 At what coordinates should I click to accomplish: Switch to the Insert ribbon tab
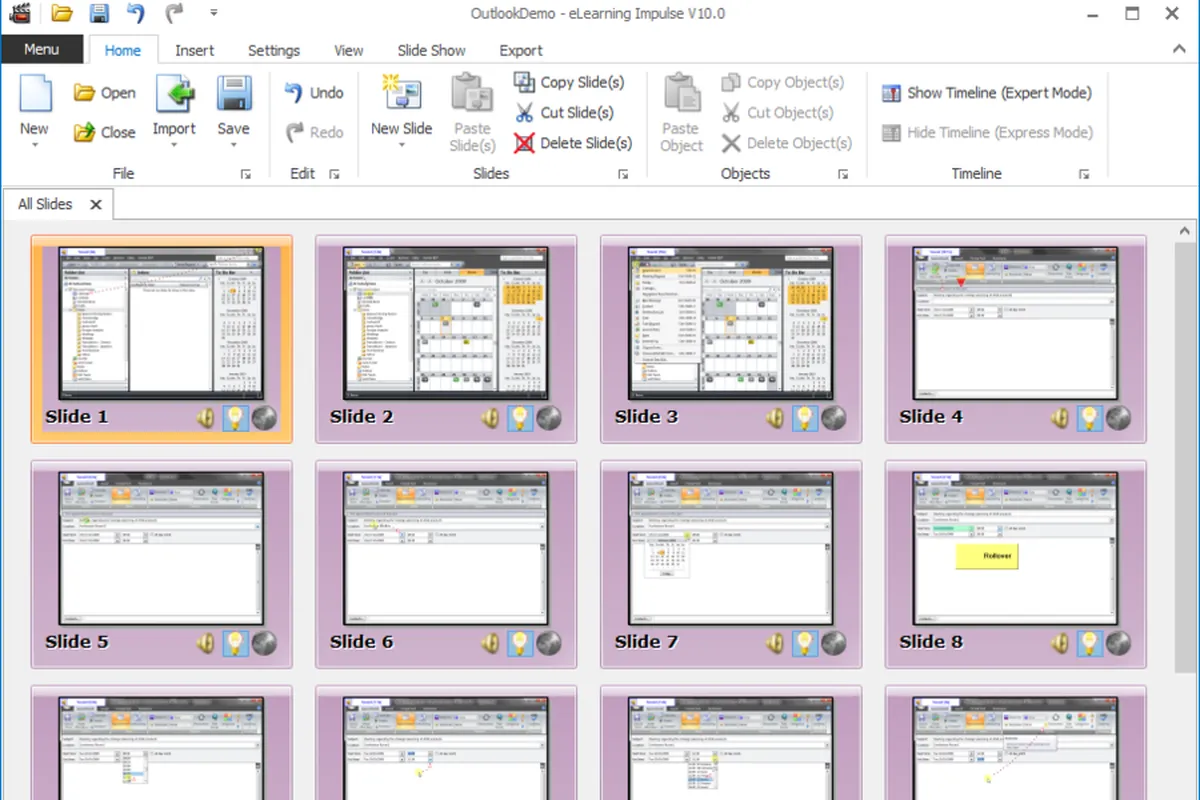[194, 50]
